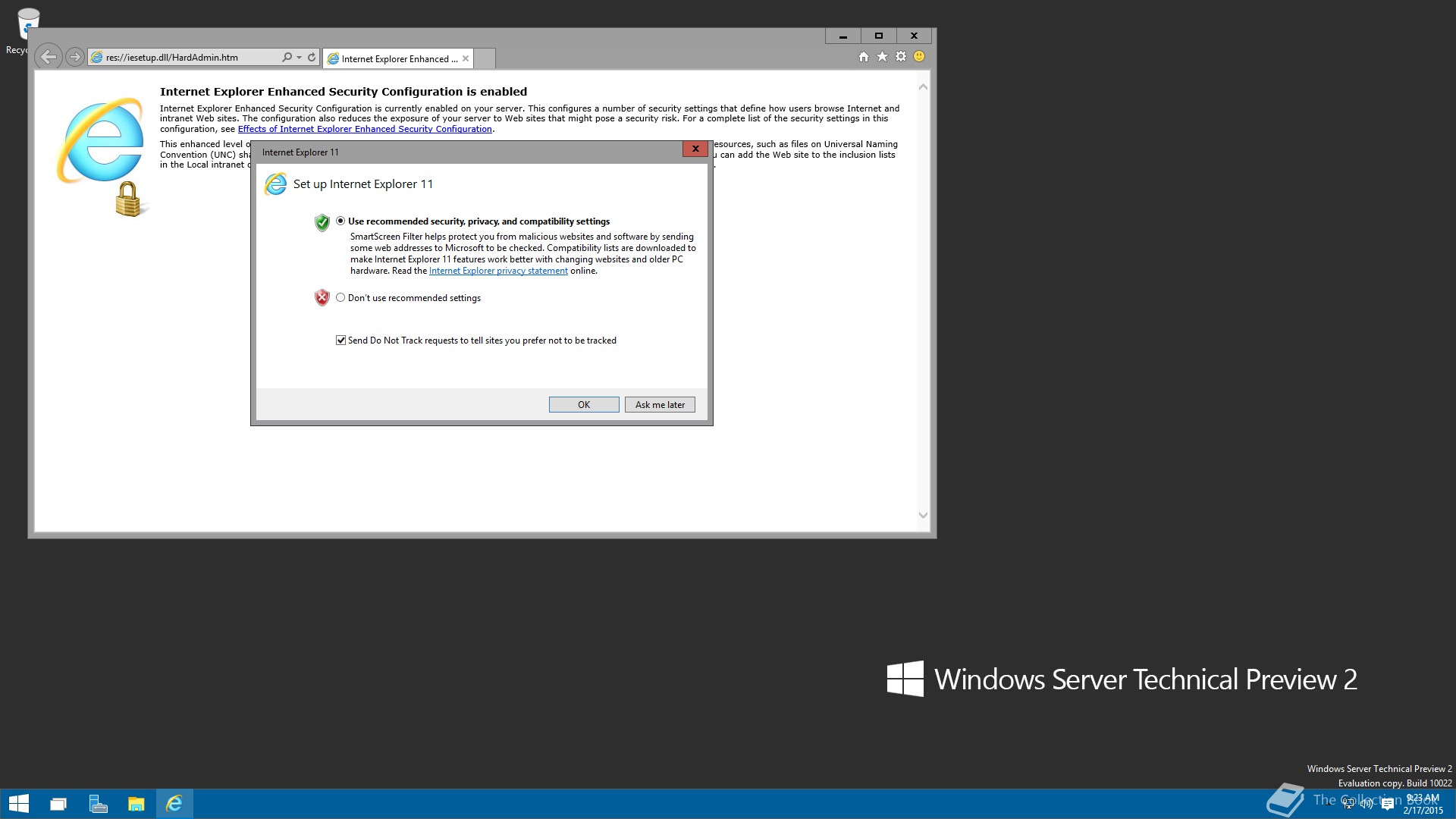Image resolution: width=1456 pixels, height=819 pixels.
Task: Click the Ask me later button
Action: (659, 405)
